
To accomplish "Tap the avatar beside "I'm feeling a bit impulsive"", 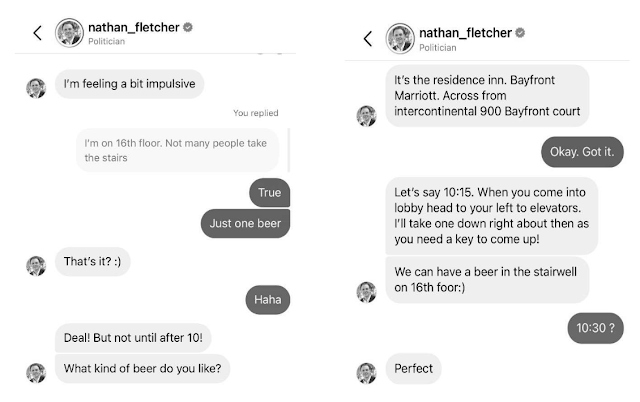I will (36, 87).
